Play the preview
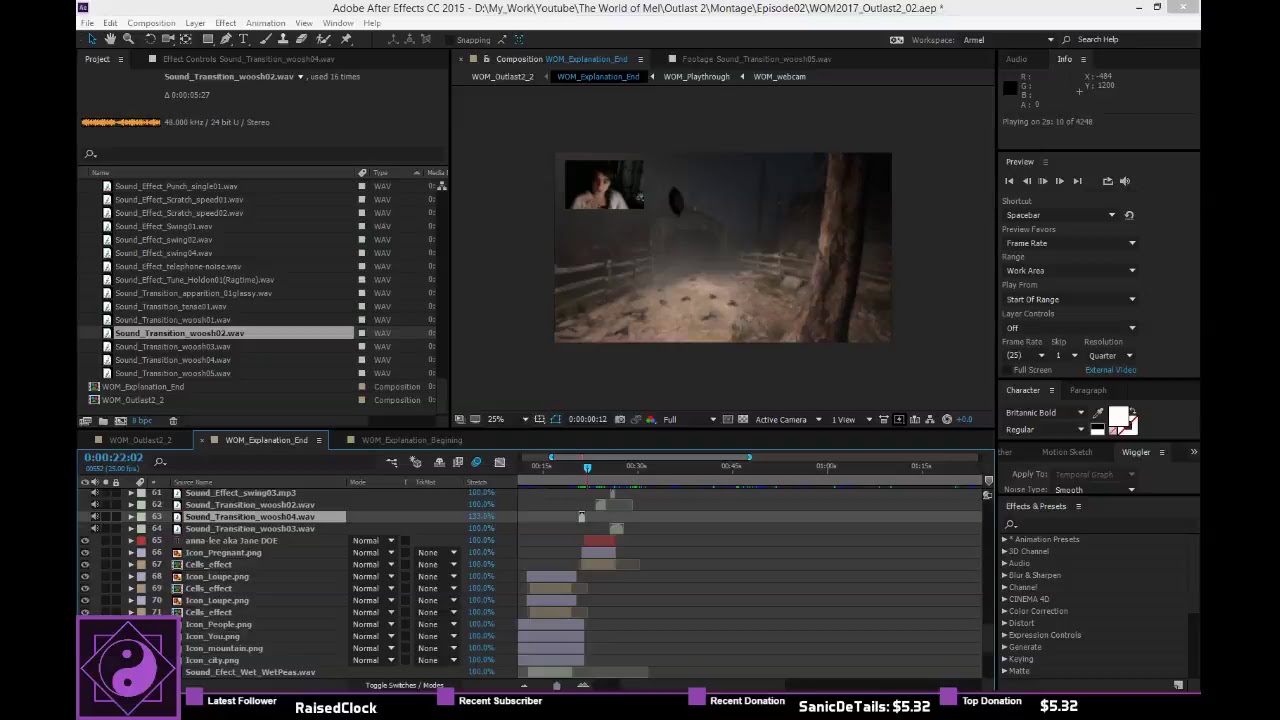 [1042, 181]
